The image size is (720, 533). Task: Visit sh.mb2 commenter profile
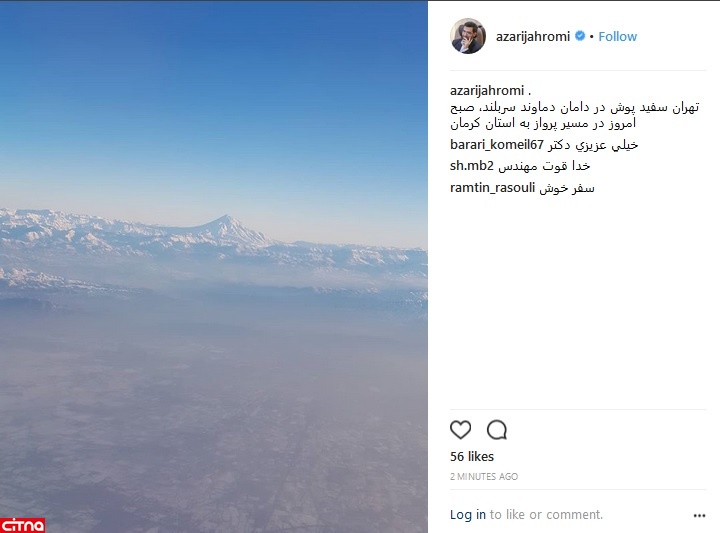[x=472, y=166]
